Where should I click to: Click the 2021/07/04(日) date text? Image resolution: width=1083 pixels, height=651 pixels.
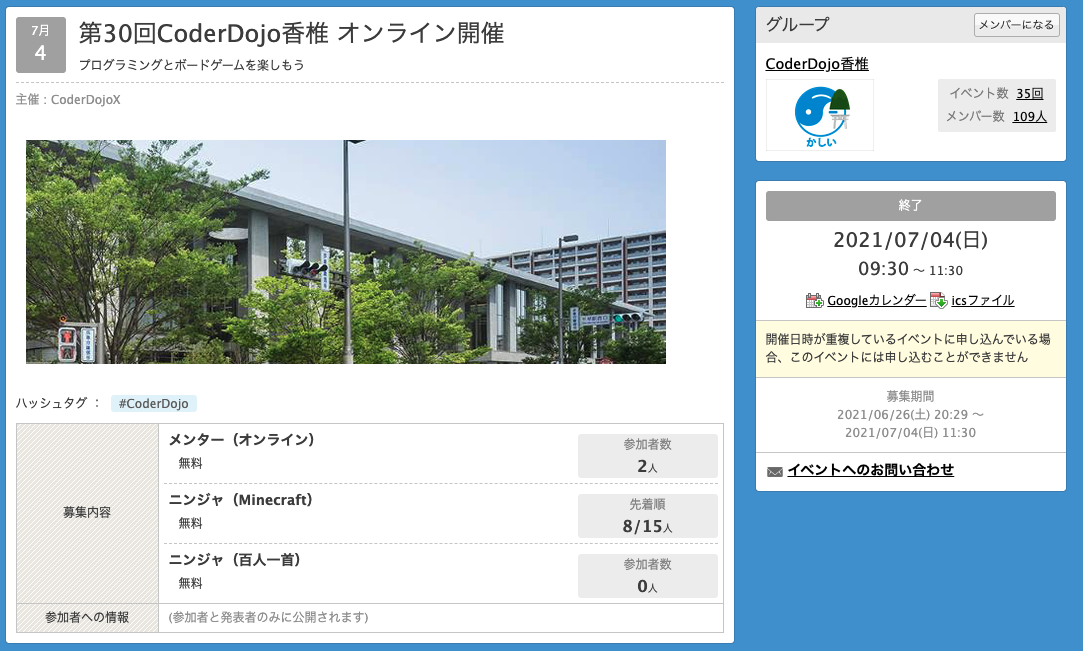pos(910,240)
